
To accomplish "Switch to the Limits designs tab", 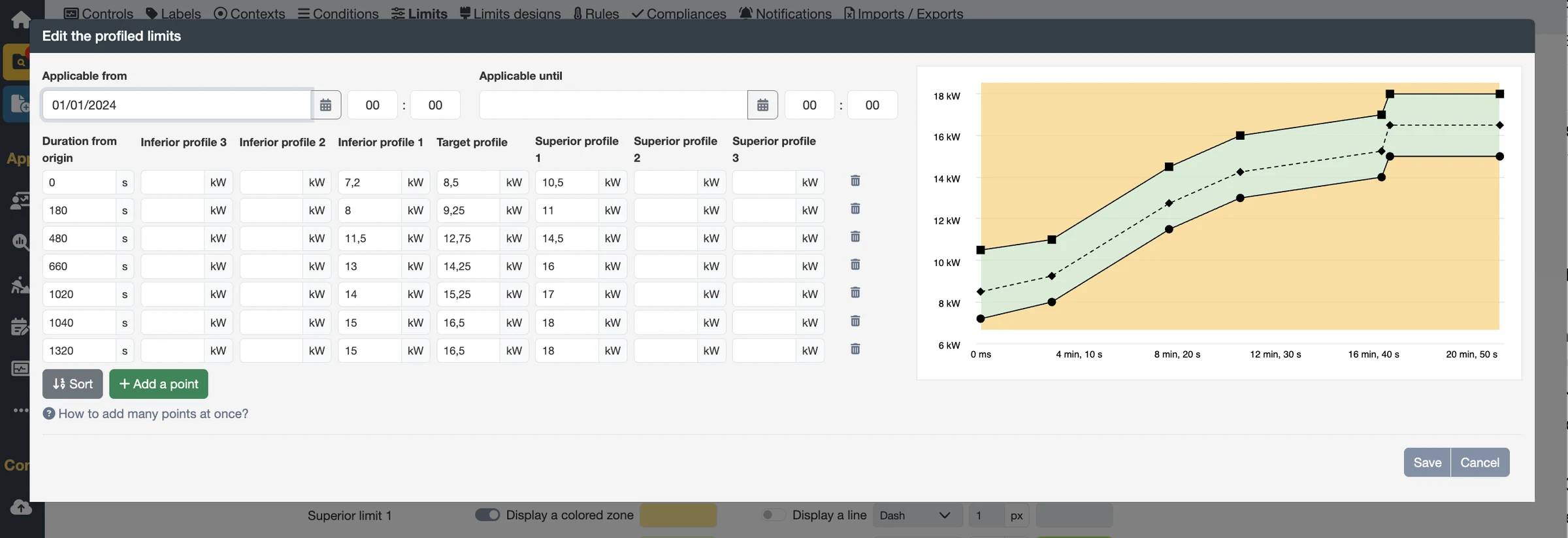I will (x=510, y=14).
